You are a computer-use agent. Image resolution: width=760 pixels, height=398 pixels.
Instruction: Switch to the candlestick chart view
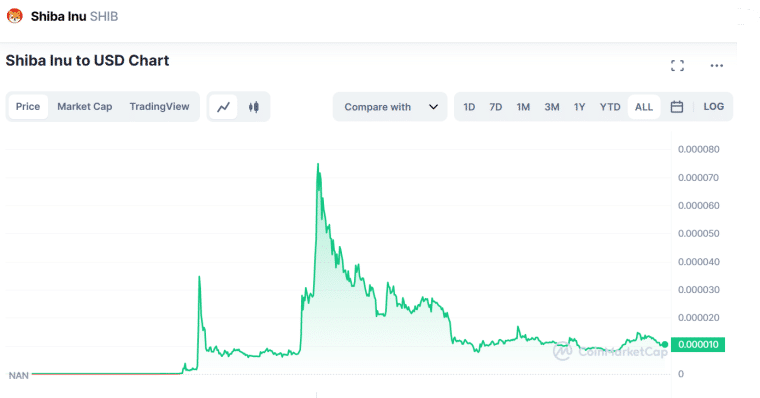click(x=253, y=107)
